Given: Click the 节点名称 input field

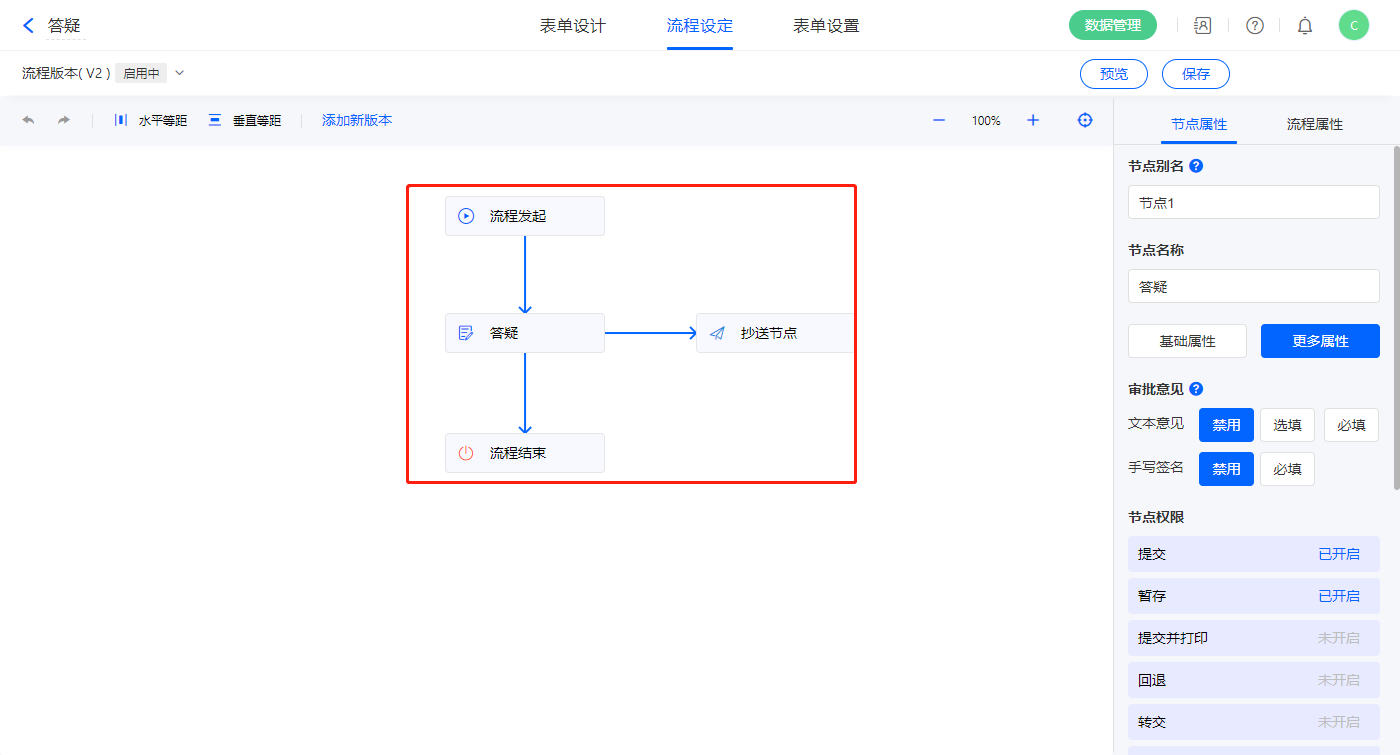Looking at the screenshot, I should tap(1253, 286).
